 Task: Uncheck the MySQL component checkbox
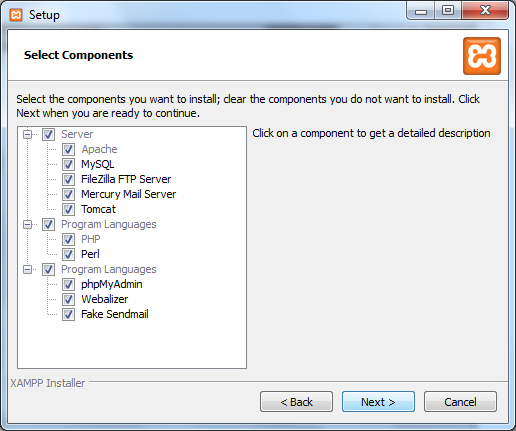point(68,164)
